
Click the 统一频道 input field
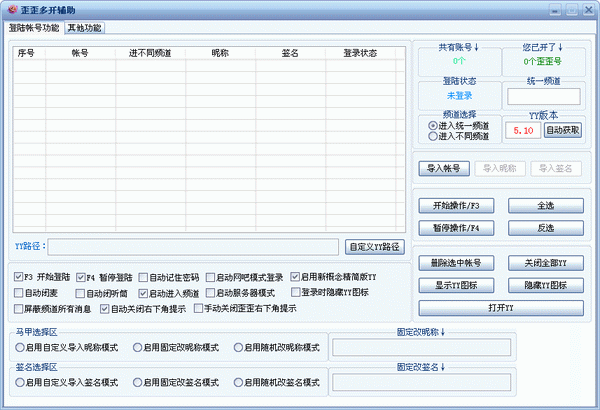click(544, 96)
